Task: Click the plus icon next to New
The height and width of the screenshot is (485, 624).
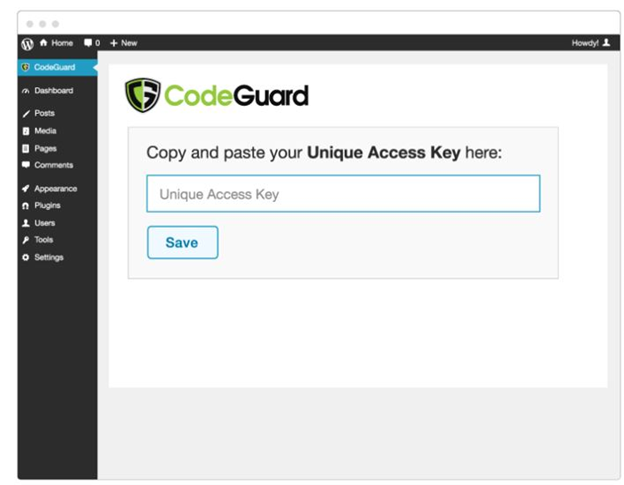Action: click(x=114, y=43)
